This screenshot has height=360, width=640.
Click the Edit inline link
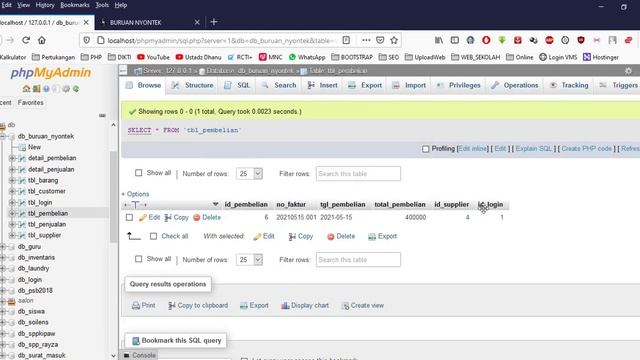(x=473, y=149)
